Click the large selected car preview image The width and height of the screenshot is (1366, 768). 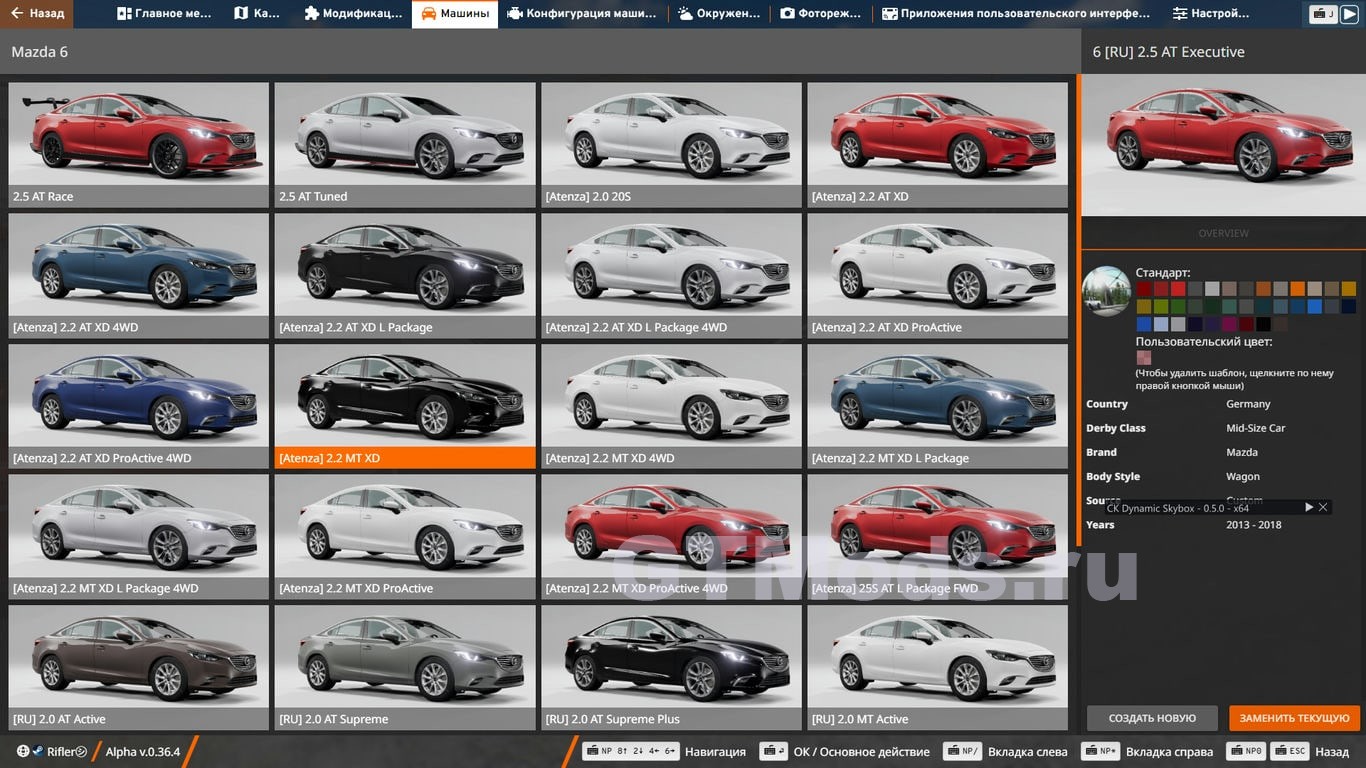1224,145
